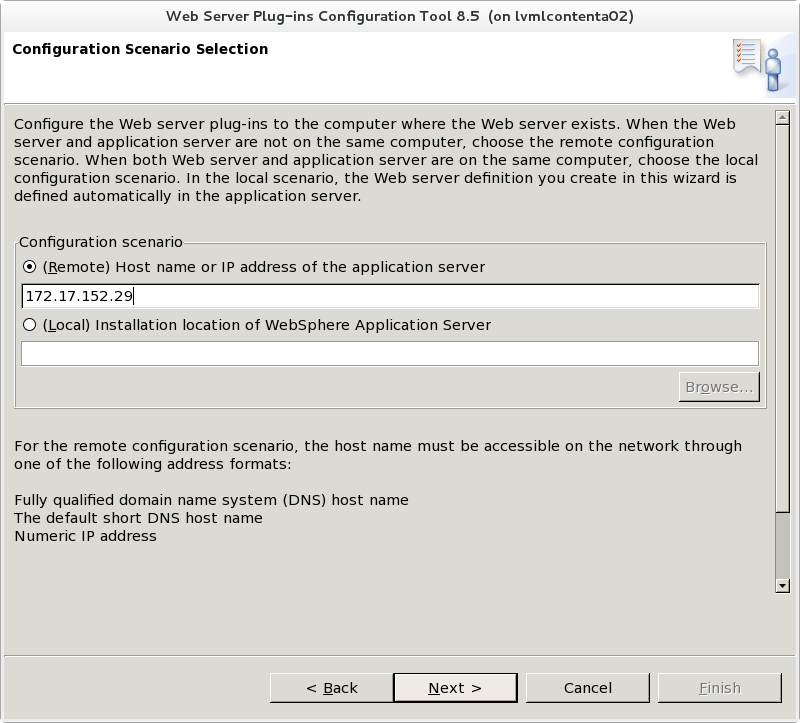The height and width of the screenshot is (723, 800).
Task: Click the (Local) Installation location label text
Action: click(x=267, y=325)
